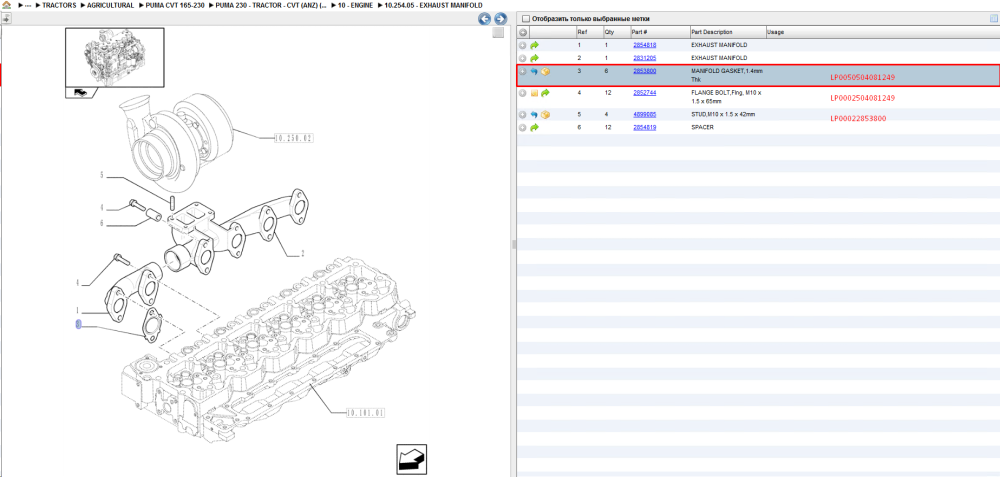
Task: Click the tractor icon under the engine thumbnail
Action: tap(81, 93)
